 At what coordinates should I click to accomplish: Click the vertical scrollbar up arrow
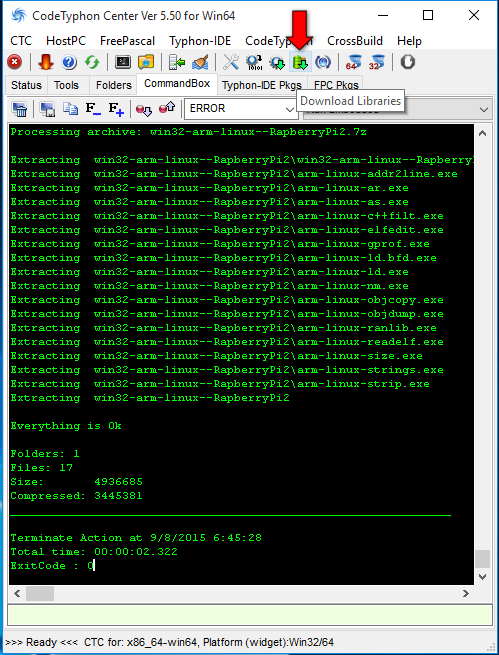pyautogui.click(x=483, y=133)
